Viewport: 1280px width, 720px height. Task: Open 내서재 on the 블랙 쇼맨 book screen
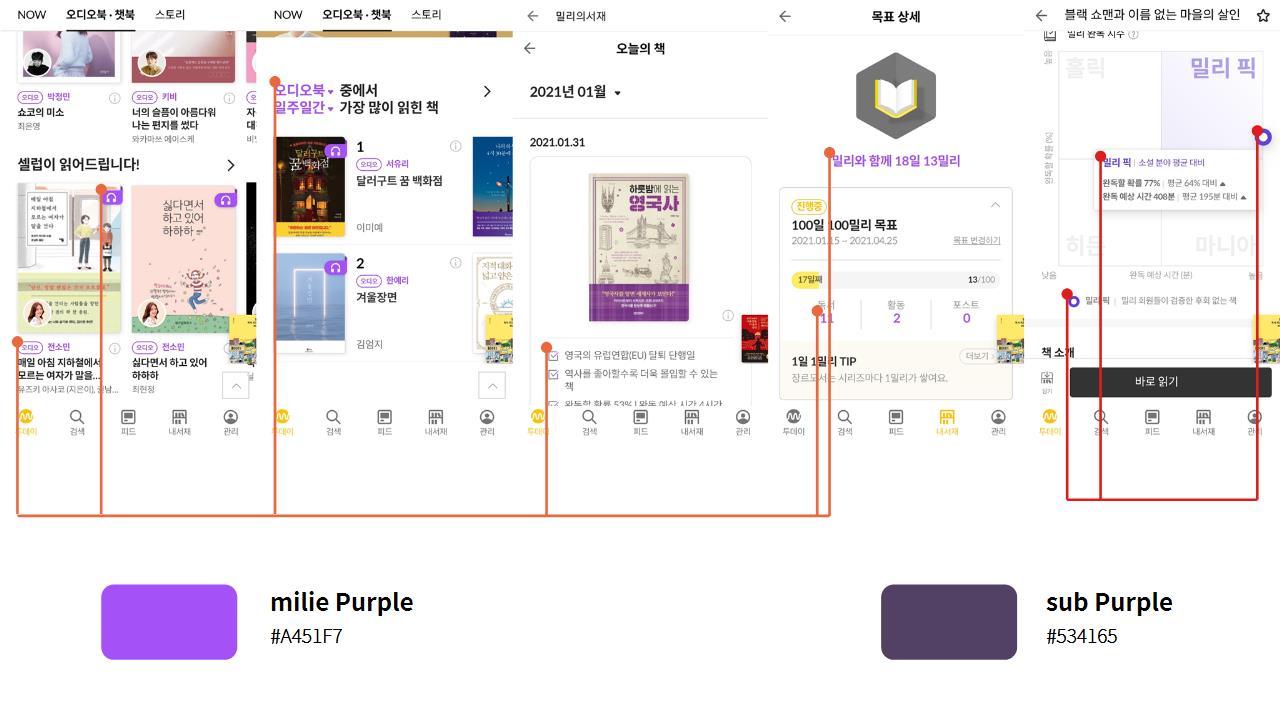tap(1203, 422)
